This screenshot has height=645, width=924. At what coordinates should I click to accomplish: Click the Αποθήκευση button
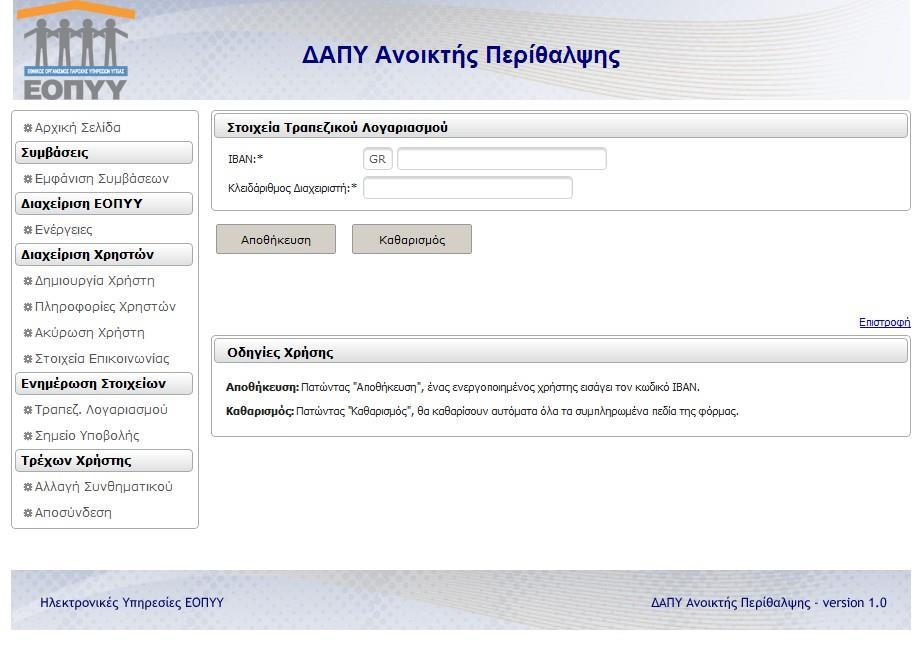(x=276, y=239)
